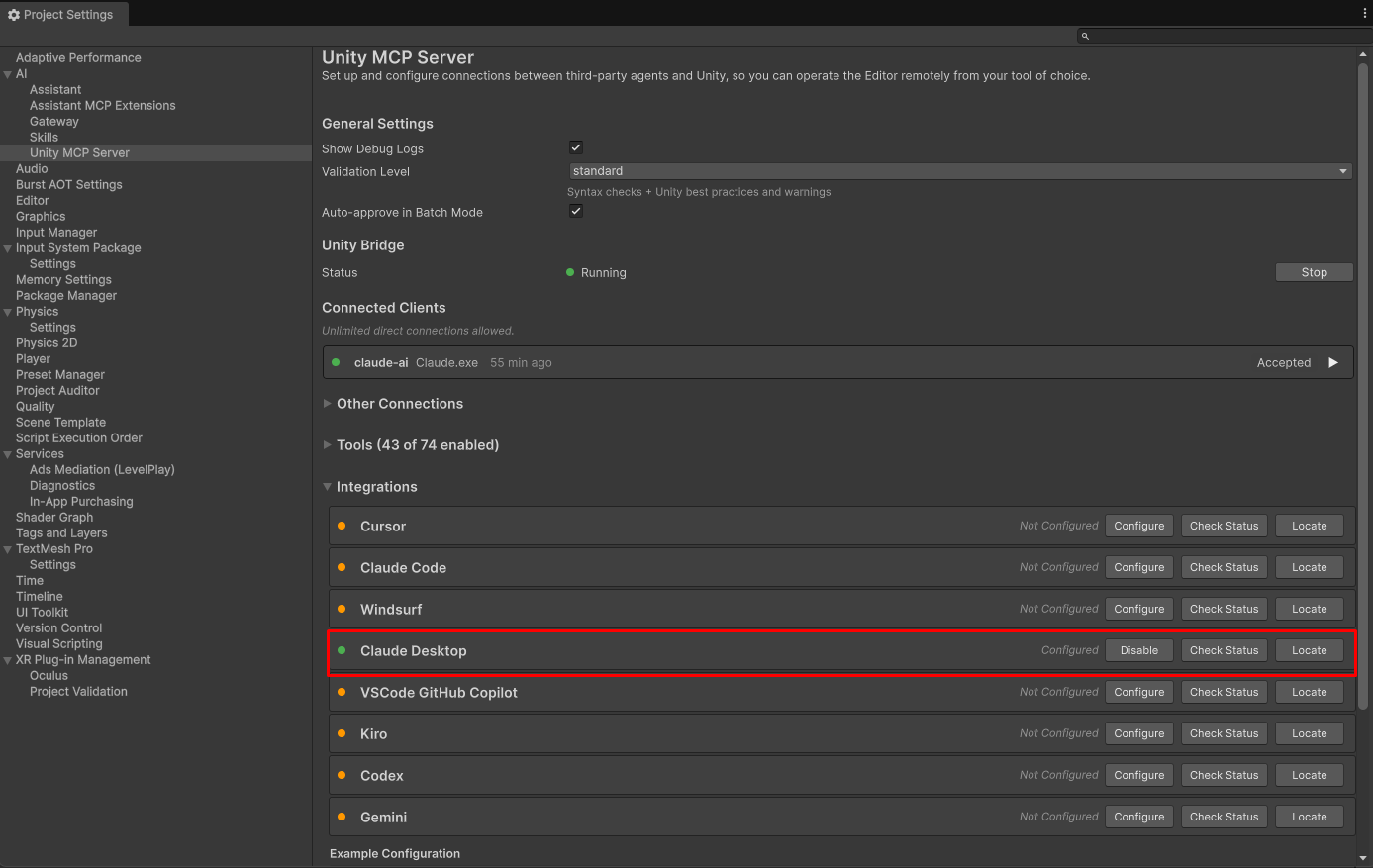The width and height of the screenshot is (1373, 868).
Task: Collapse the Services tree group arrow
Action: [8, 454]
